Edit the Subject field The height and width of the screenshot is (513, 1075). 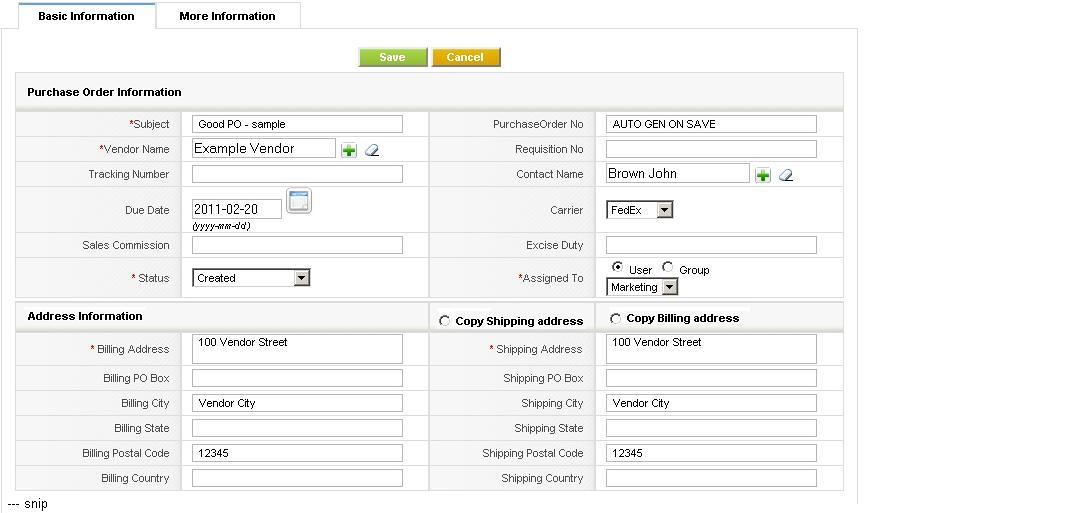298,124
